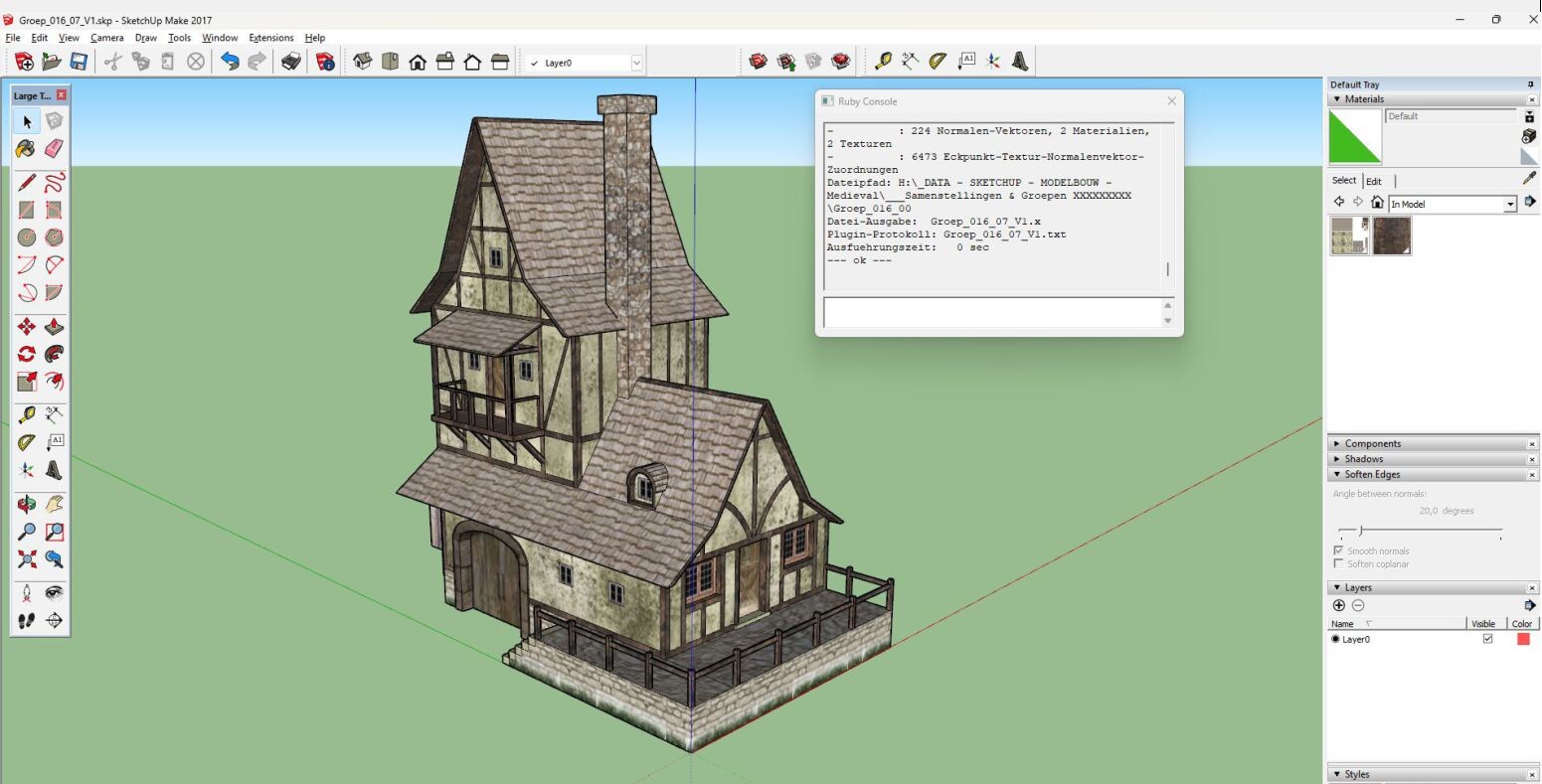
Task: Open the Layer0 layer dropdown in toolbar
Action: click(636, 63)
